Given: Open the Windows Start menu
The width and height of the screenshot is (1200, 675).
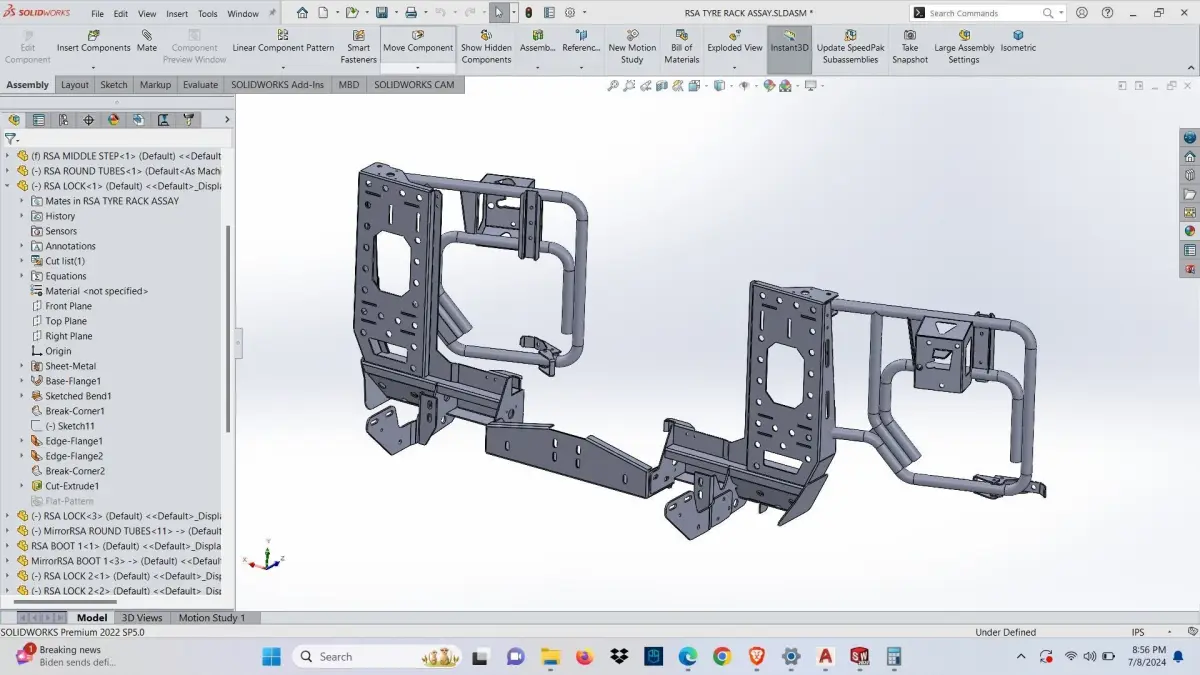Looking at the screenshot, I should [271, 656].
